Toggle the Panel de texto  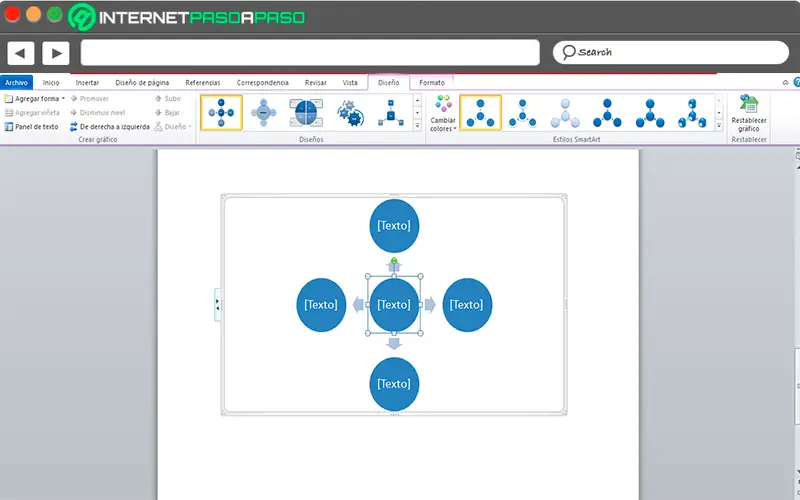pos(32,127)
